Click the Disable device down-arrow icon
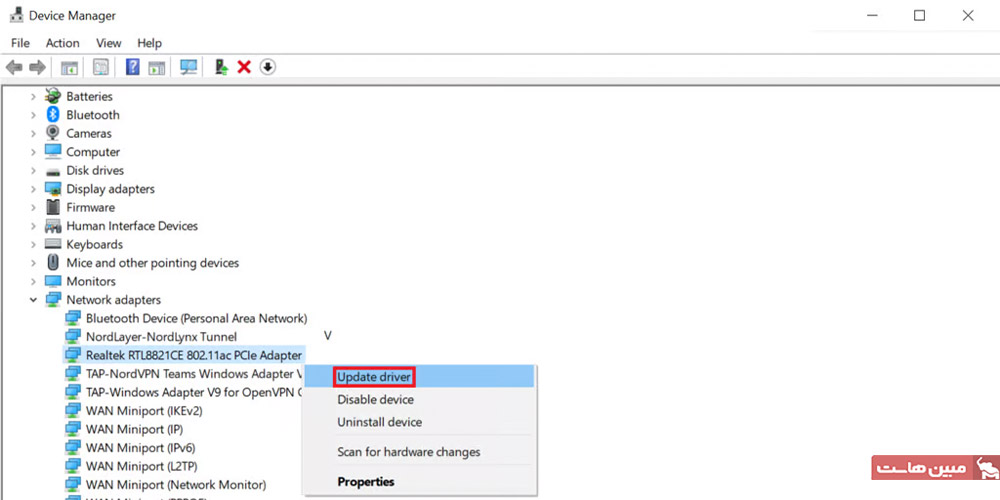Viewport: 1000px width, 500px height. [268, 67]
